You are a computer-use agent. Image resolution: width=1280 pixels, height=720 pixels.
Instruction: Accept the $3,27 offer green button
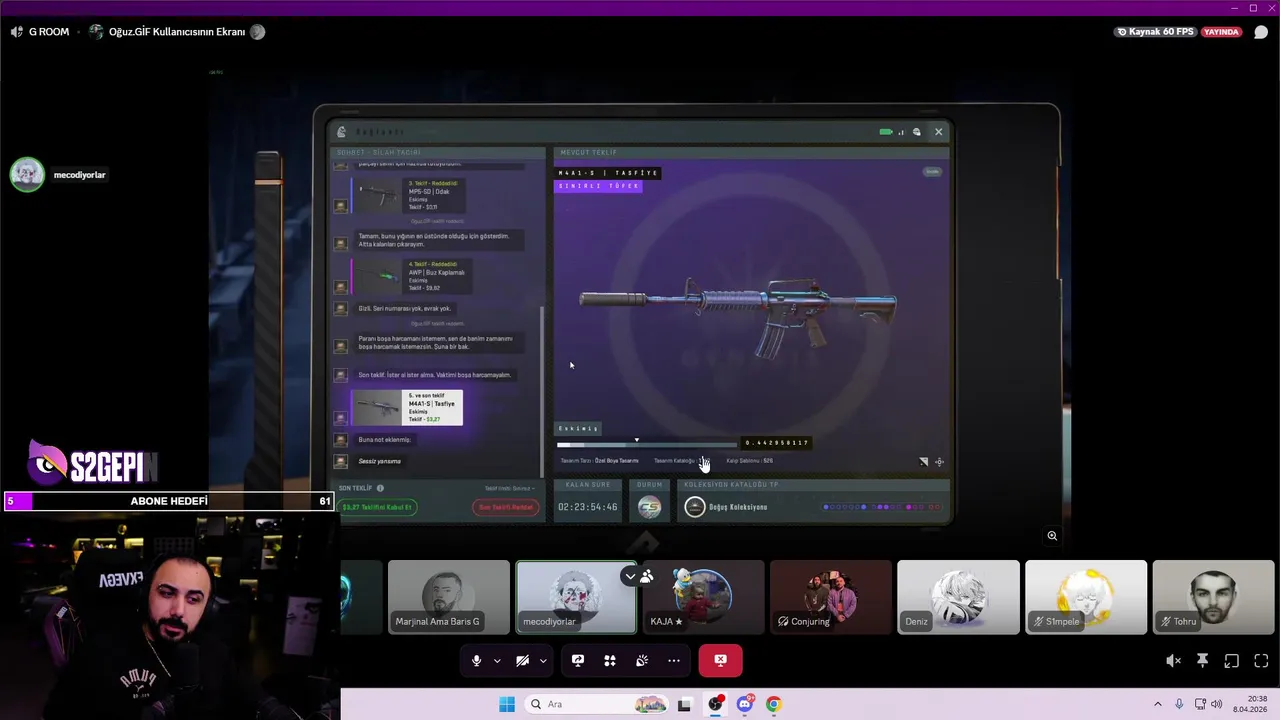click(x=378, y=507)
